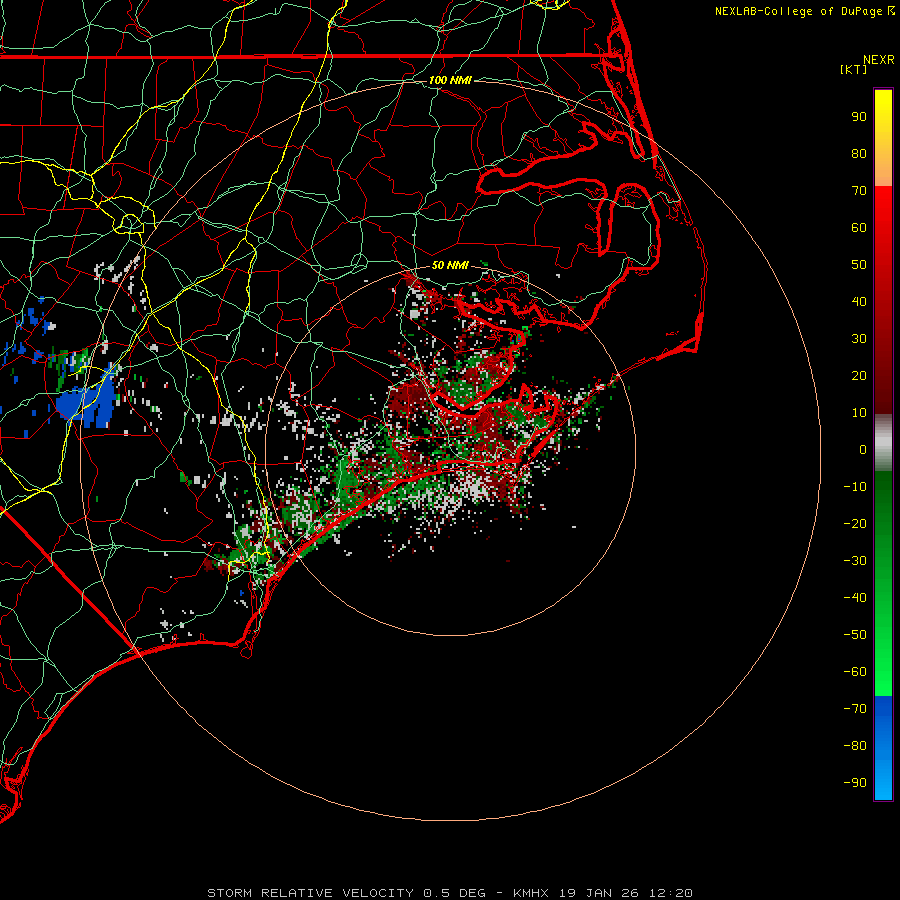Click the -90 knot scale value
This screenshot has height=900, width=900.
point(855,783)
